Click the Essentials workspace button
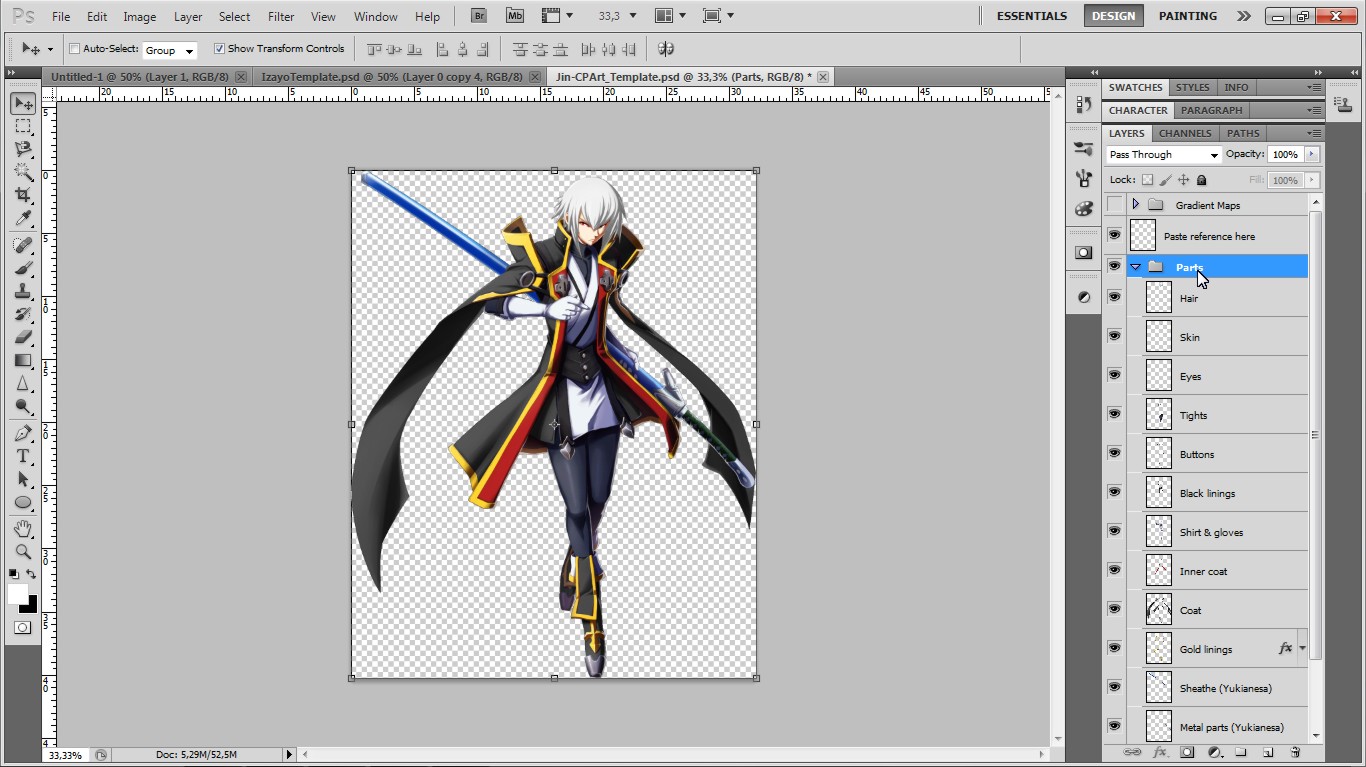 point(1031,16)
